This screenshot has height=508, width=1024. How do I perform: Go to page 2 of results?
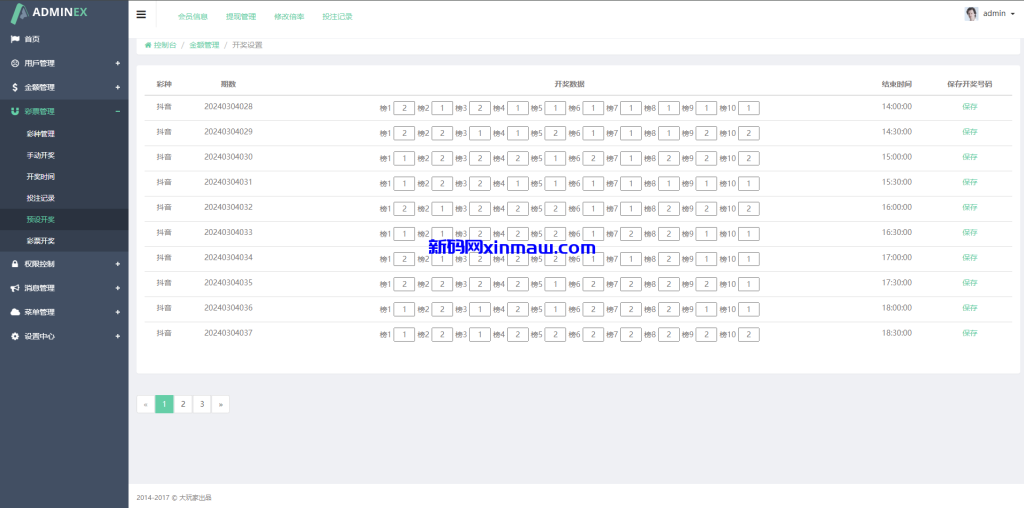(x=183, y=404)
